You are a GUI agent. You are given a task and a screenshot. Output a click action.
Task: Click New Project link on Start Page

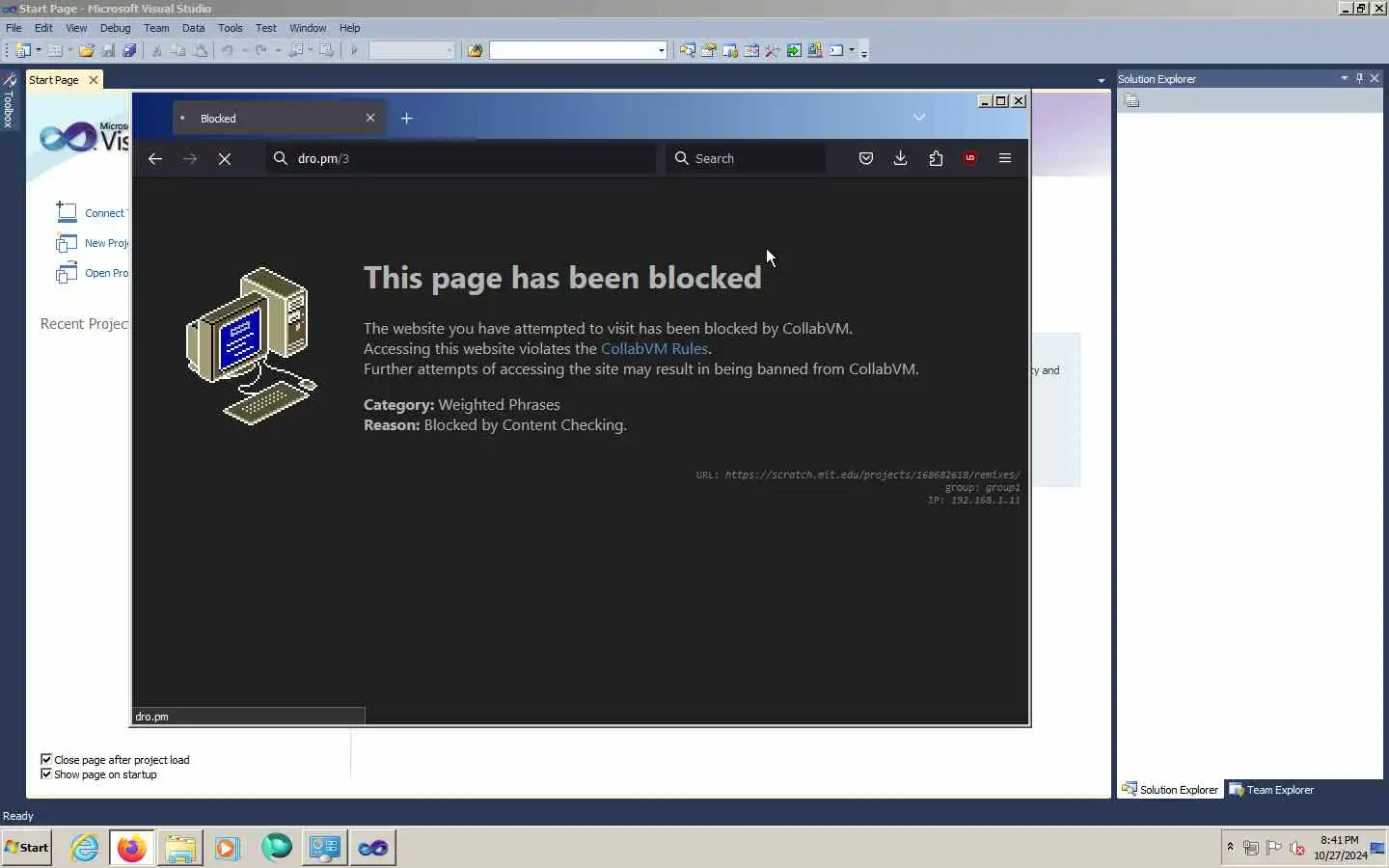106,243
